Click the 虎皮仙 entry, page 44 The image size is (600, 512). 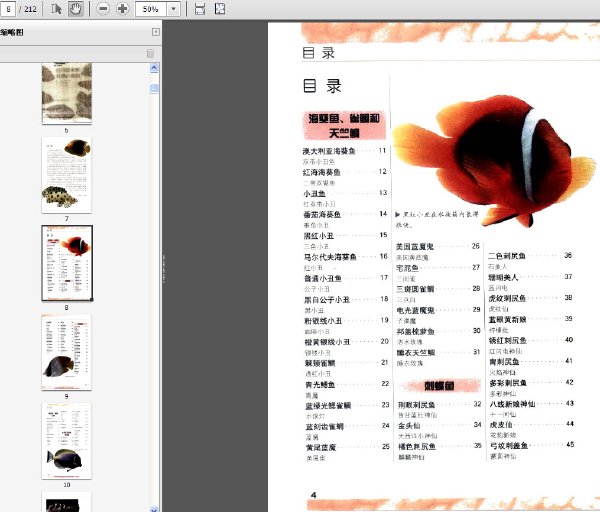tap(532, 424)
